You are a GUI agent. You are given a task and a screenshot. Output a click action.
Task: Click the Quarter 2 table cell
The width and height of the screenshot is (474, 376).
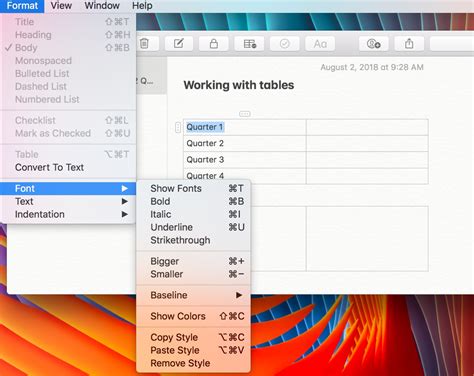point(245,143)
